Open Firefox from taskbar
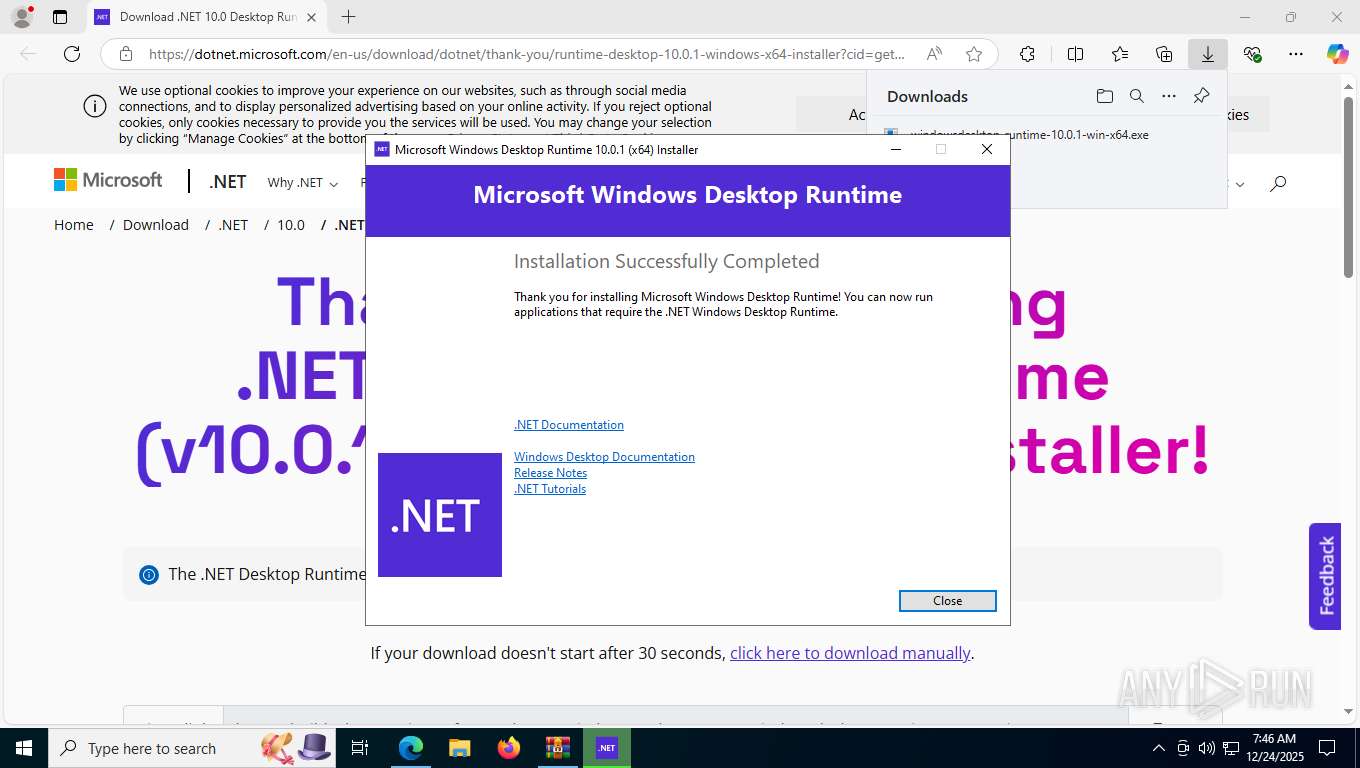The image size is (1360, 768). (x=508, y=748)
